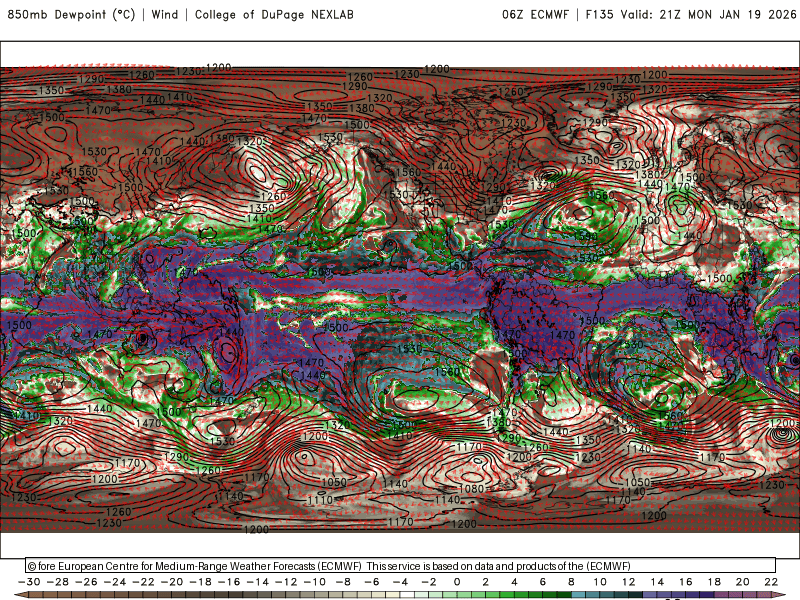Click the −16 value on the color scale
The height and width of the screenshot is (600, 800).
229,582
